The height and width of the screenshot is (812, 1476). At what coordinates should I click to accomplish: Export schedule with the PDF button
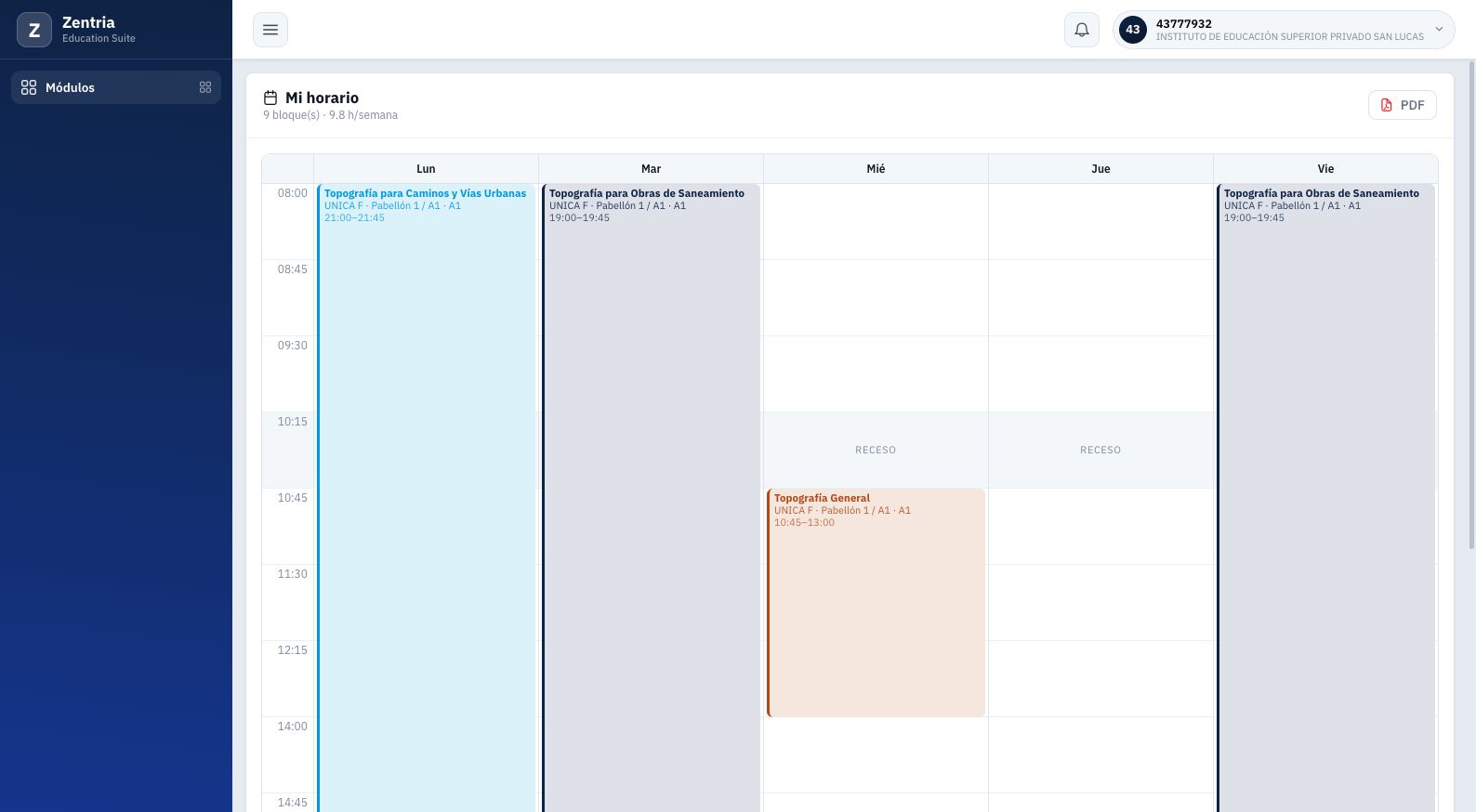pyautogui.click(x=1403, y=105)
